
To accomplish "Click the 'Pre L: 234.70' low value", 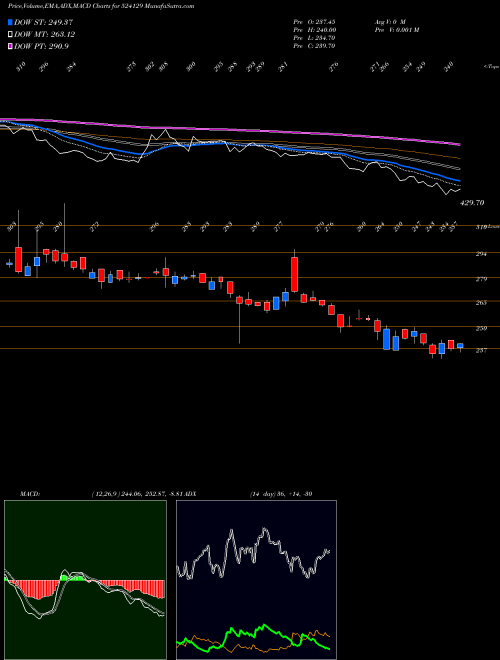I will (314, 38).
